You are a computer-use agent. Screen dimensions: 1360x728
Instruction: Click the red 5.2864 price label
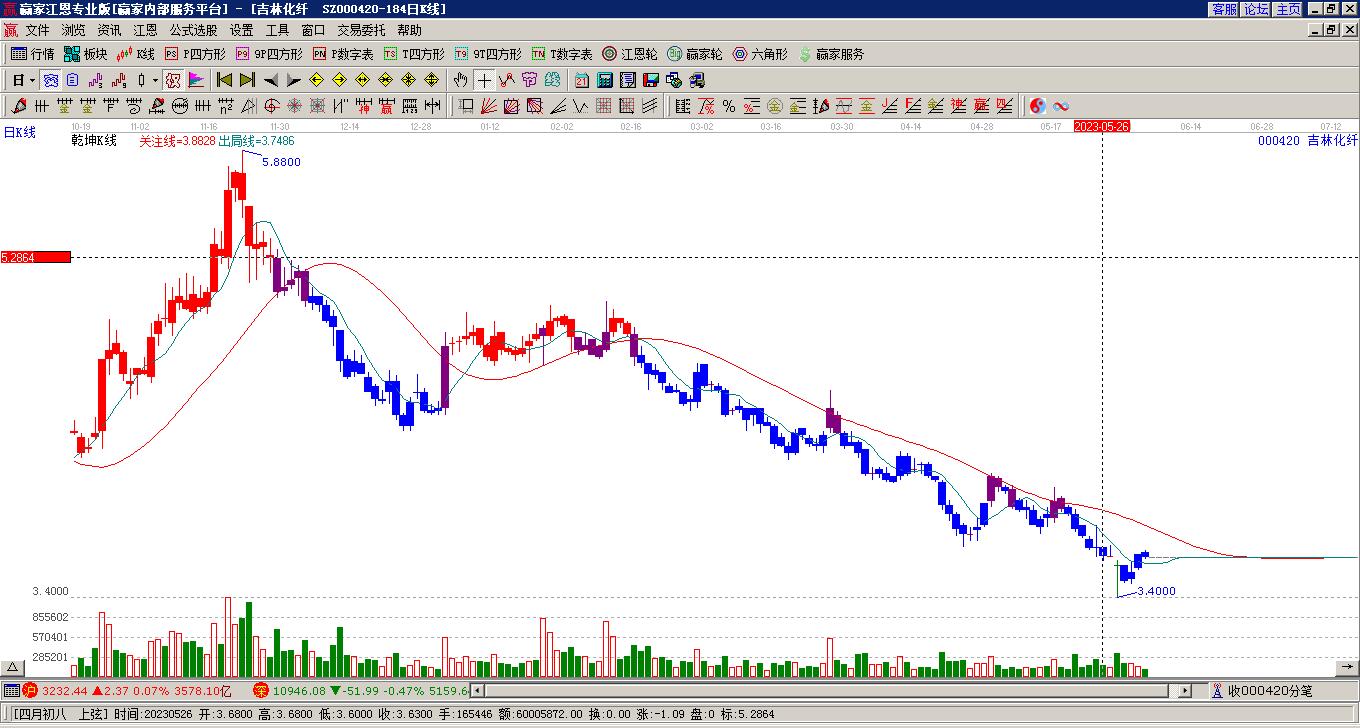pos(36,257)
